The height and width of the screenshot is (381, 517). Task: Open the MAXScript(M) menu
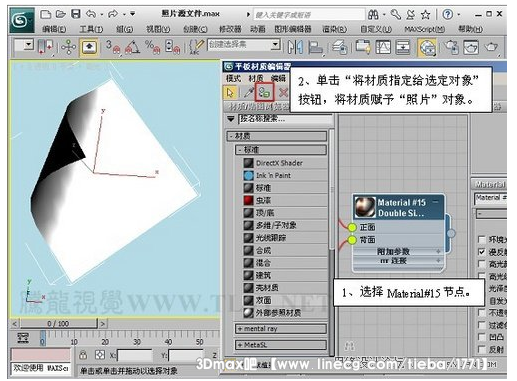click(x=425, y=29)
